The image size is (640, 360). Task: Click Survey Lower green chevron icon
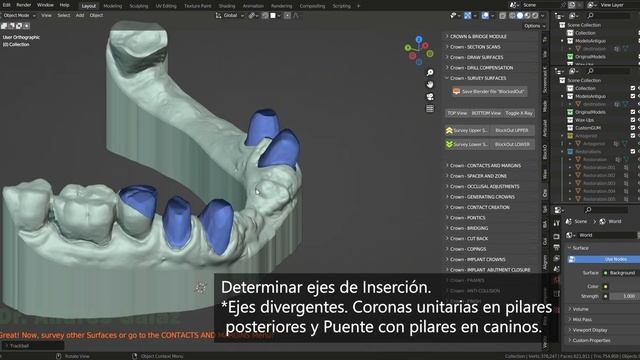point(449,144)
